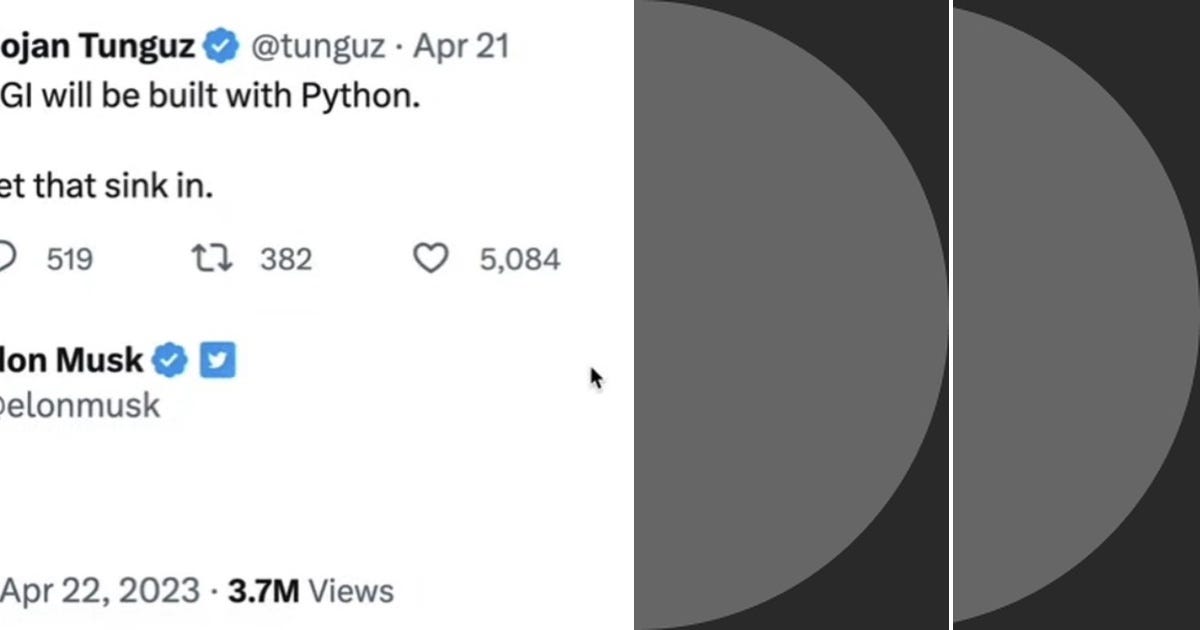Select the retweet icon showing 382
1200x630 pixels.
coord(211,258)
